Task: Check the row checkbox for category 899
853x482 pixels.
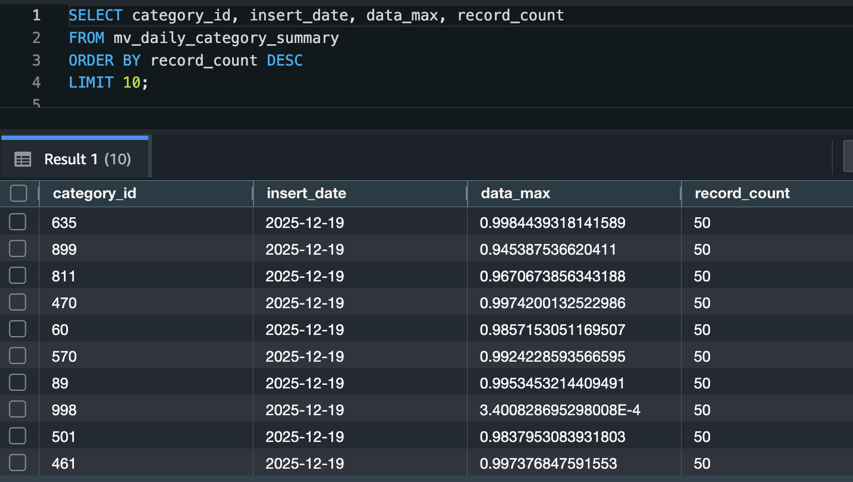Action: (17, 249)
